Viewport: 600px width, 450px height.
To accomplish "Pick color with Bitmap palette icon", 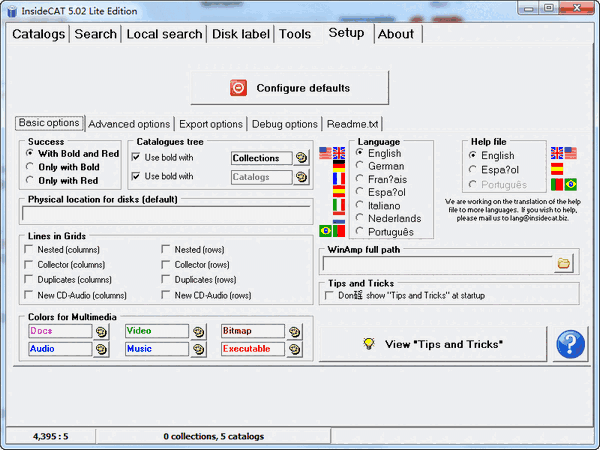I will point(294,331).
